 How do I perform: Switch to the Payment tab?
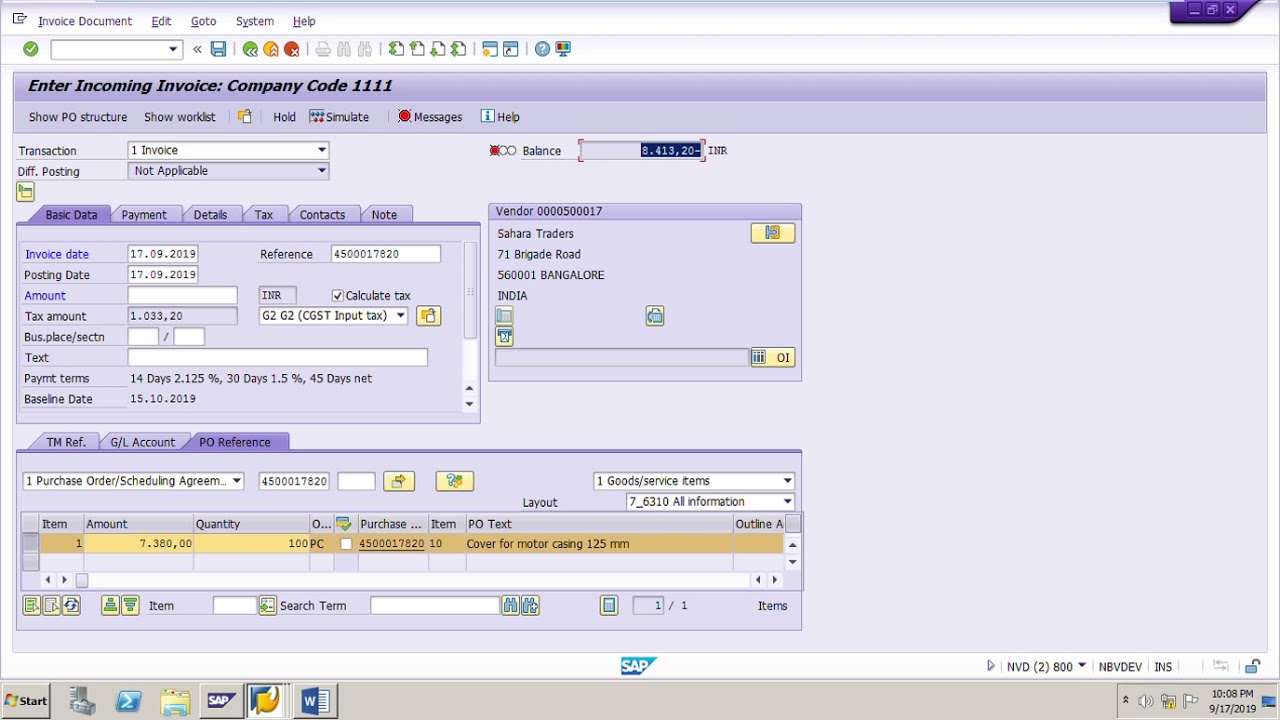[x=144, y=215]
